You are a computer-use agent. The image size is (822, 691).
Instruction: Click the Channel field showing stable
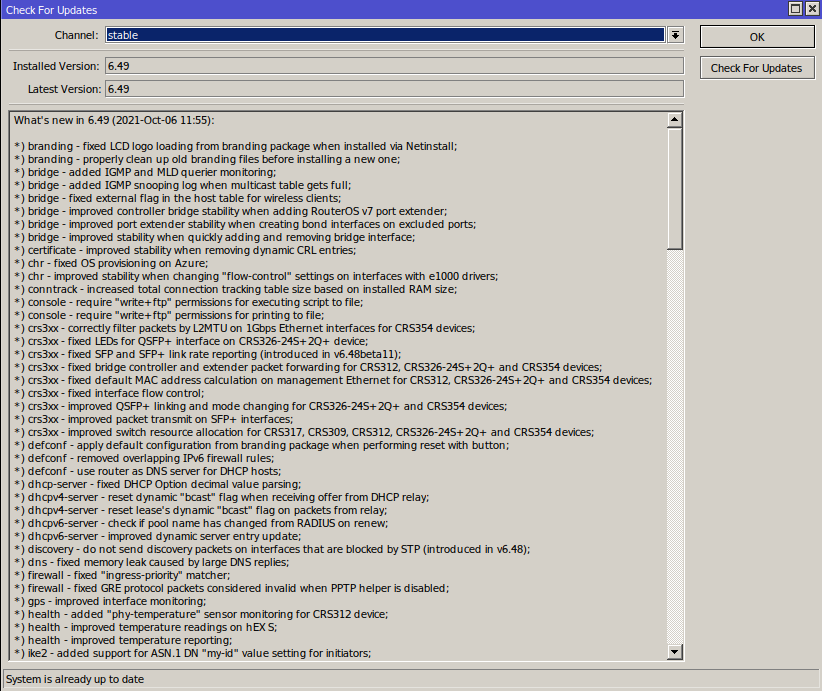pos(384,35)
